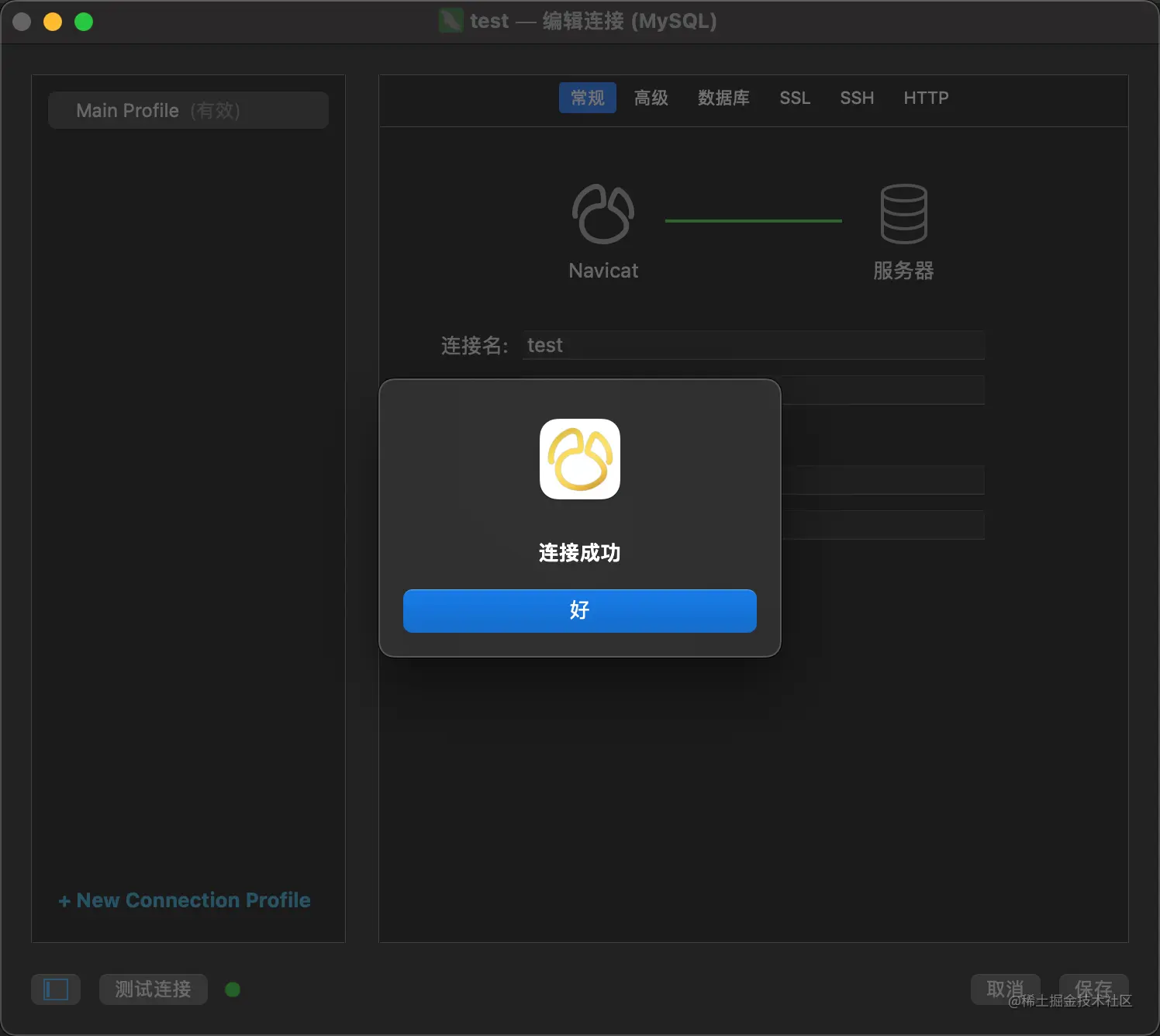Click the yellow minimize window button
This screenshot has height=1036, width=1160.
click(53, 22)
